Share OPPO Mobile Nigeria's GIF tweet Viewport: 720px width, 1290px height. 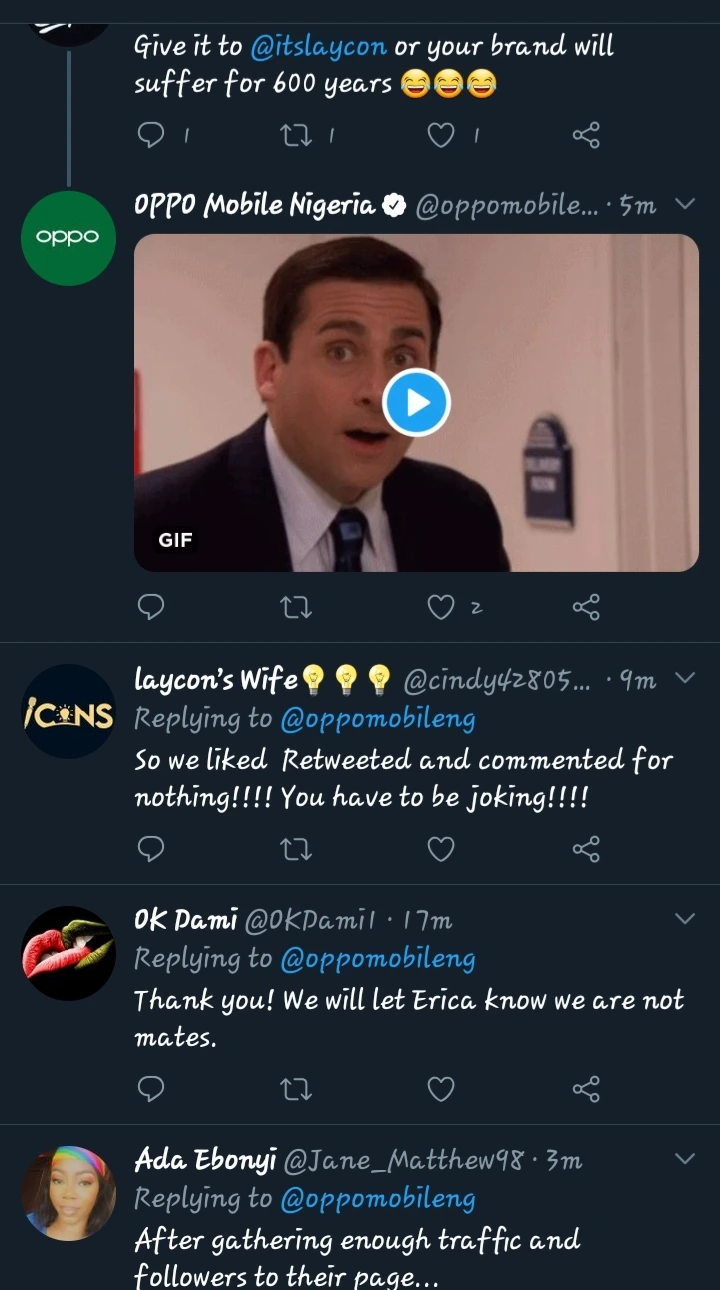[586, 606]
